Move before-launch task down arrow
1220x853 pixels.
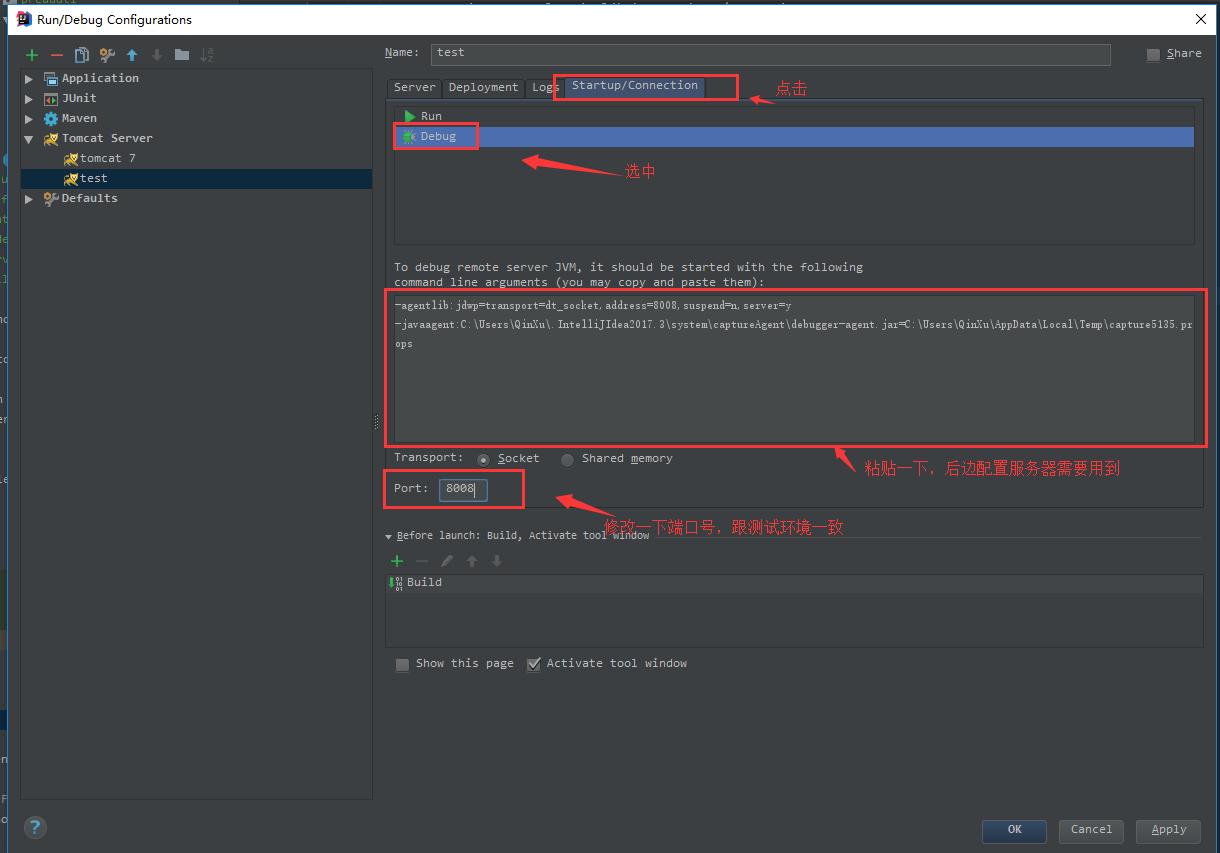click(497, 561)
